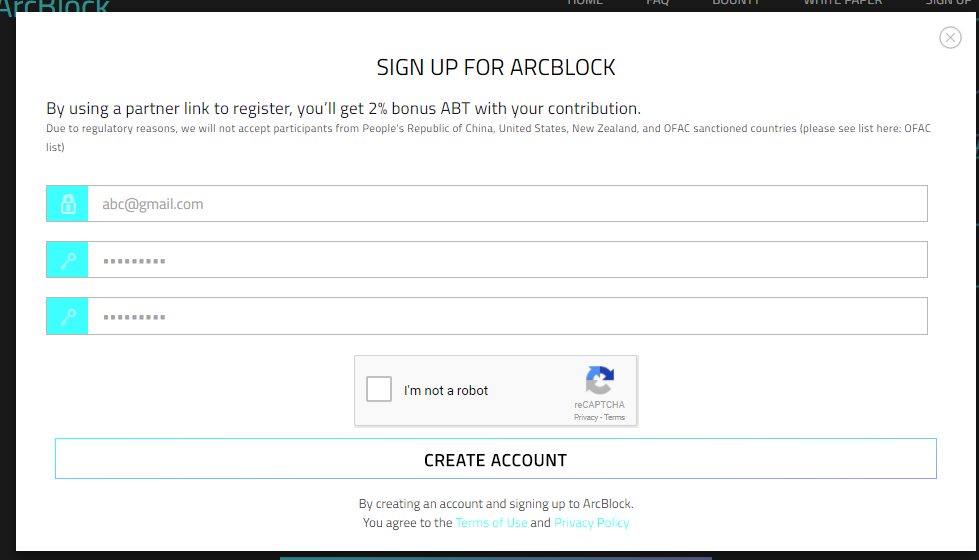The height and width of the screenshot is (560, 979).
Task: Open WHITE PAPER from navigation bar
Action: (x=842, y=3)
